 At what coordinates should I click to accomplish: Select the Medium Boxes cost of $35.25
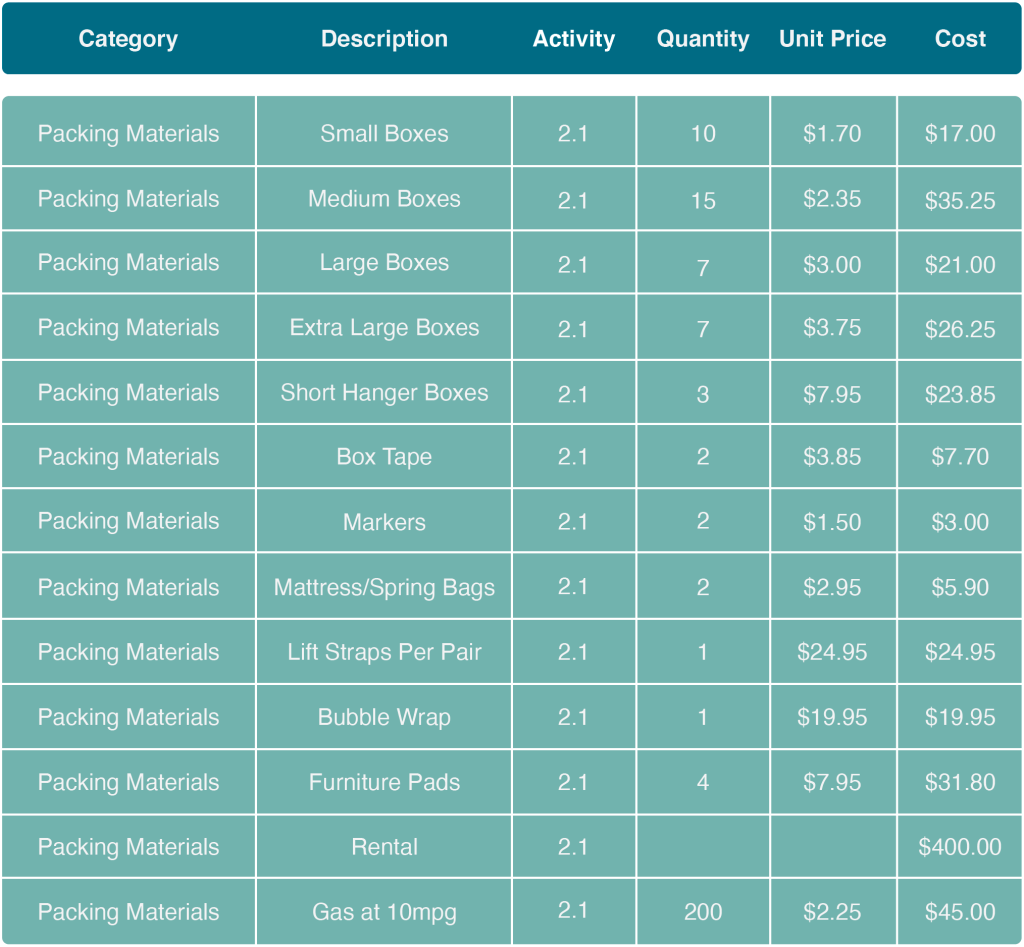960,200
